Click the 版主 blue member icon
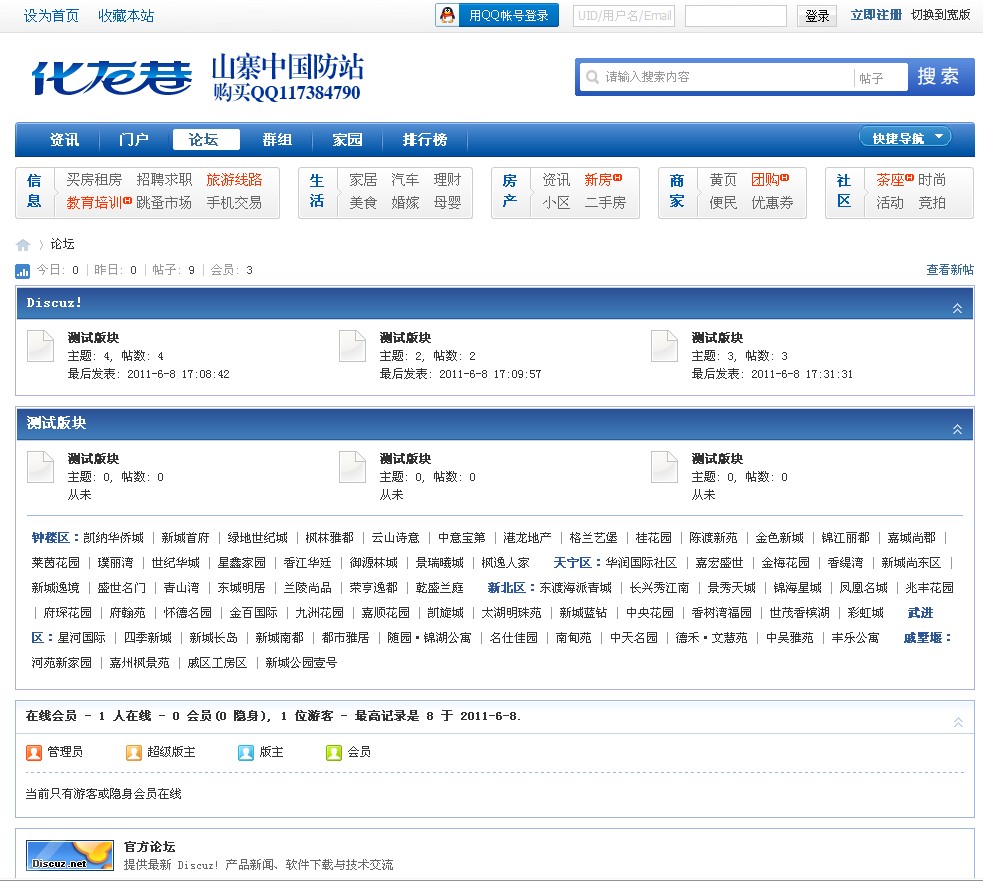This screenshot has height=881, width=983. [x=246, y=752]
